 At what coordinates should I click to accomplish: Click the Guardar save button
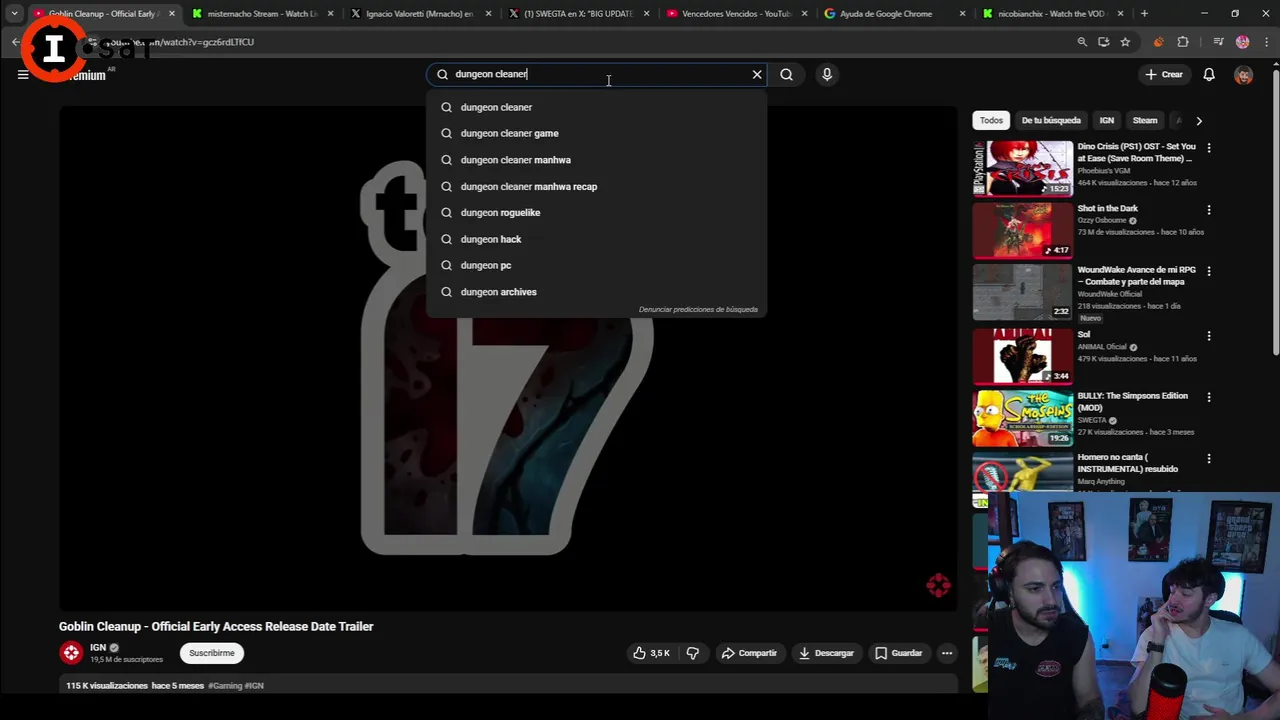click(x=898, y=653)
